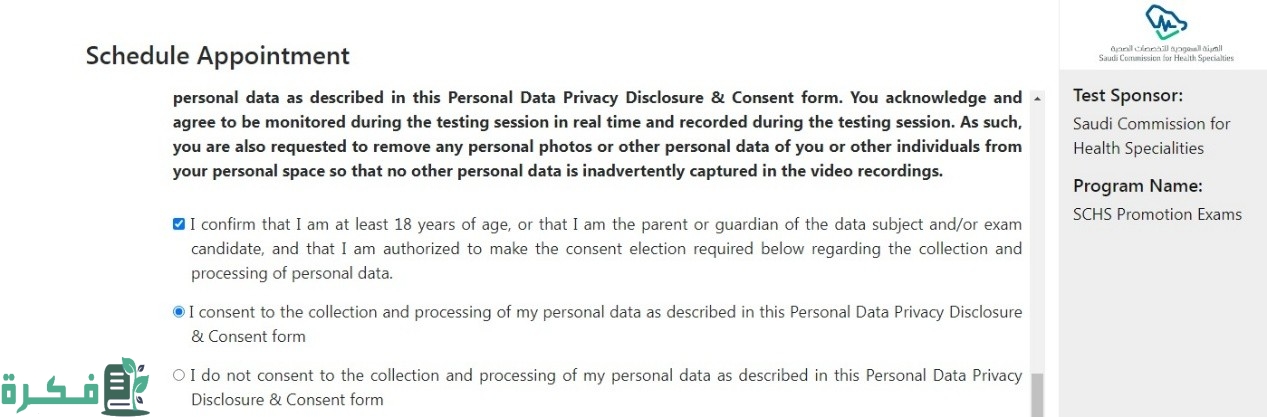Select the 'I consent to the collection' radio button
Screen dimensions: 1267x417
click(x=179, y=312)
